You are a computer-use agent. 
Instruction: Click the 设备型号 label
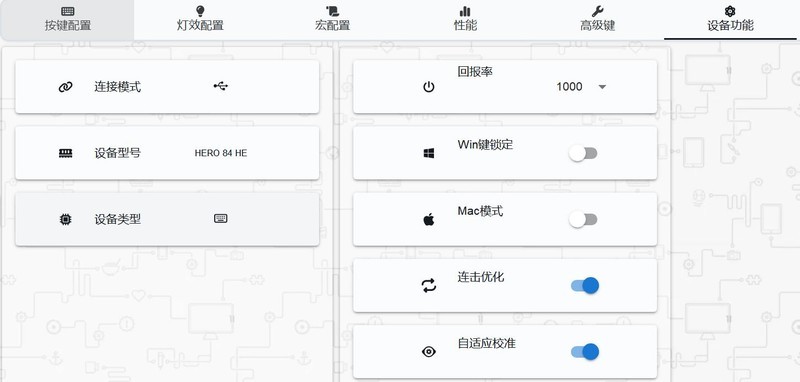pyautogui.click(x=117, y=153)
